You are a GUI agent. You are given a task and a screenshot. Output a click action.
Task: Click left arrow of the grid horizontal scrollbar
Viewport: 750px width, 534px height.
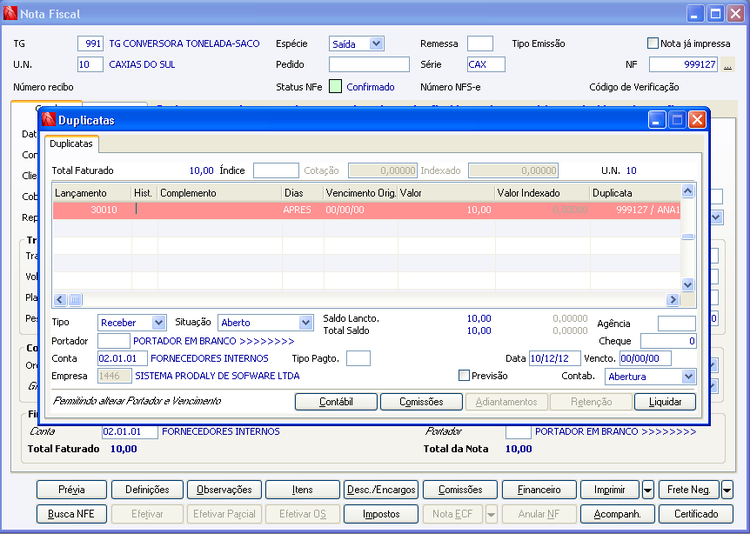click(x=59, y=299)
